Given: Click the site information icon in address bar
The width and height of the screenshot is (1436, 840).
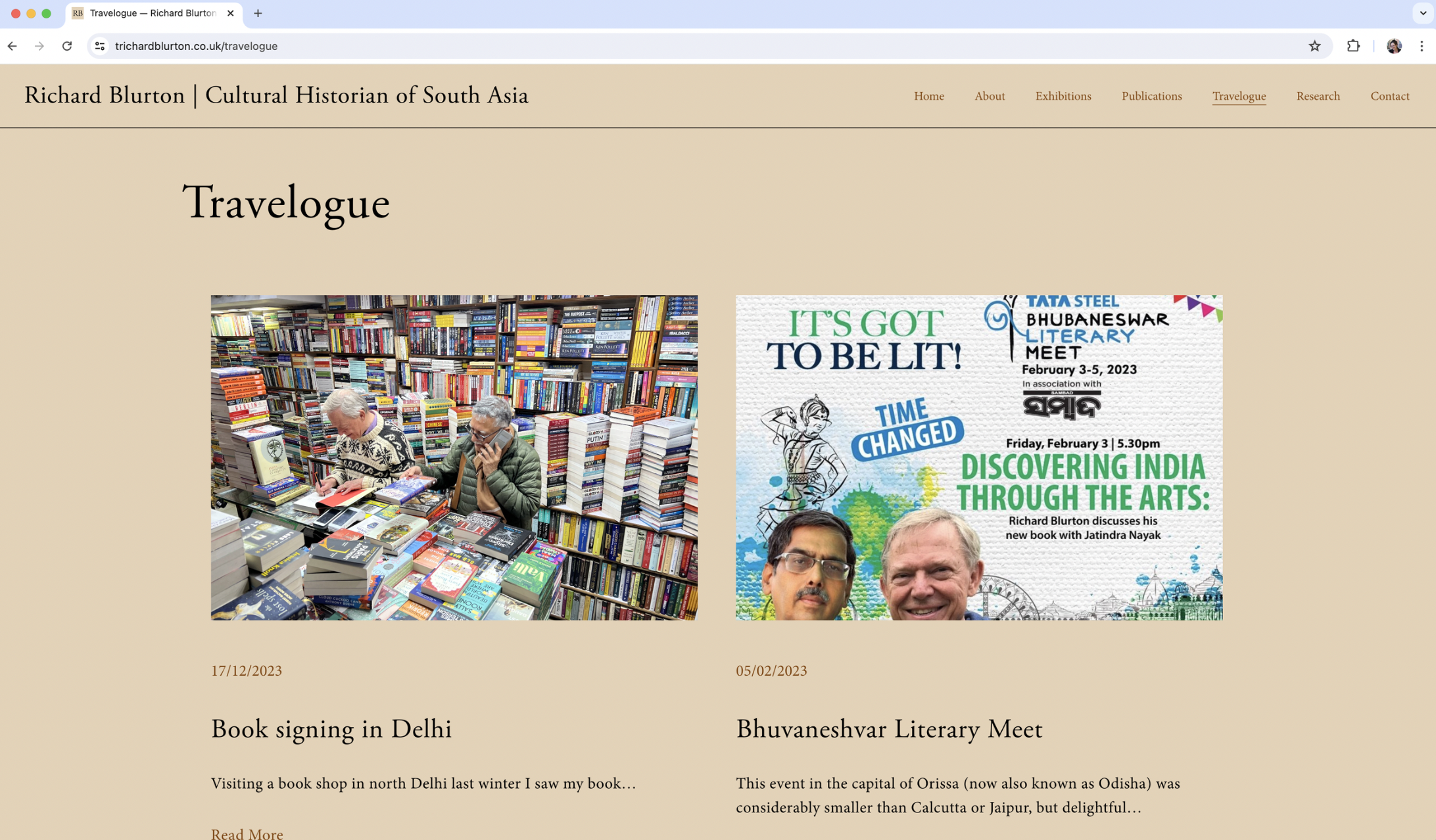Looking at the screenshot, I should point(99,46).
